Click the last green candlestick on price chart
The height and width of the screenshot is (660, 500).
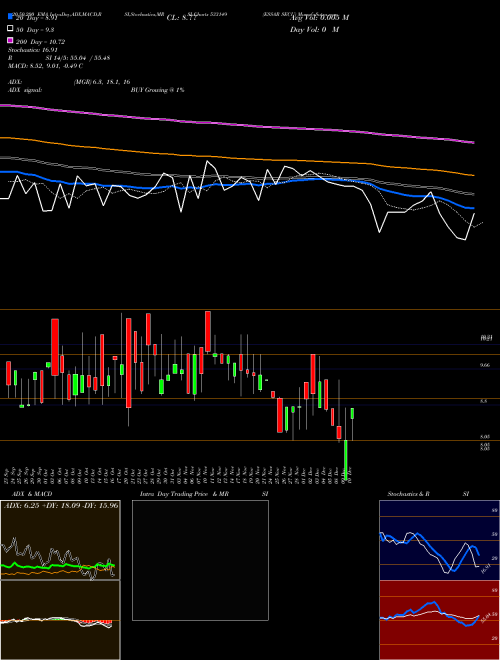(x=352, y=413)
